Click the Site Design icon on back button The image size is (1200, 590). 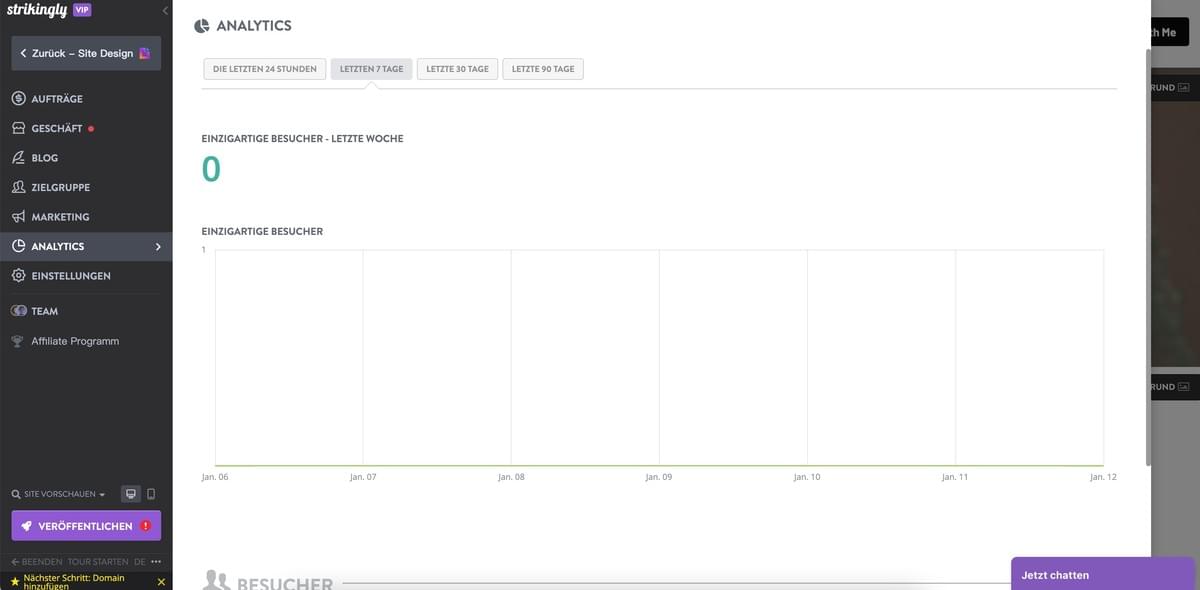(x=145, y=53)
